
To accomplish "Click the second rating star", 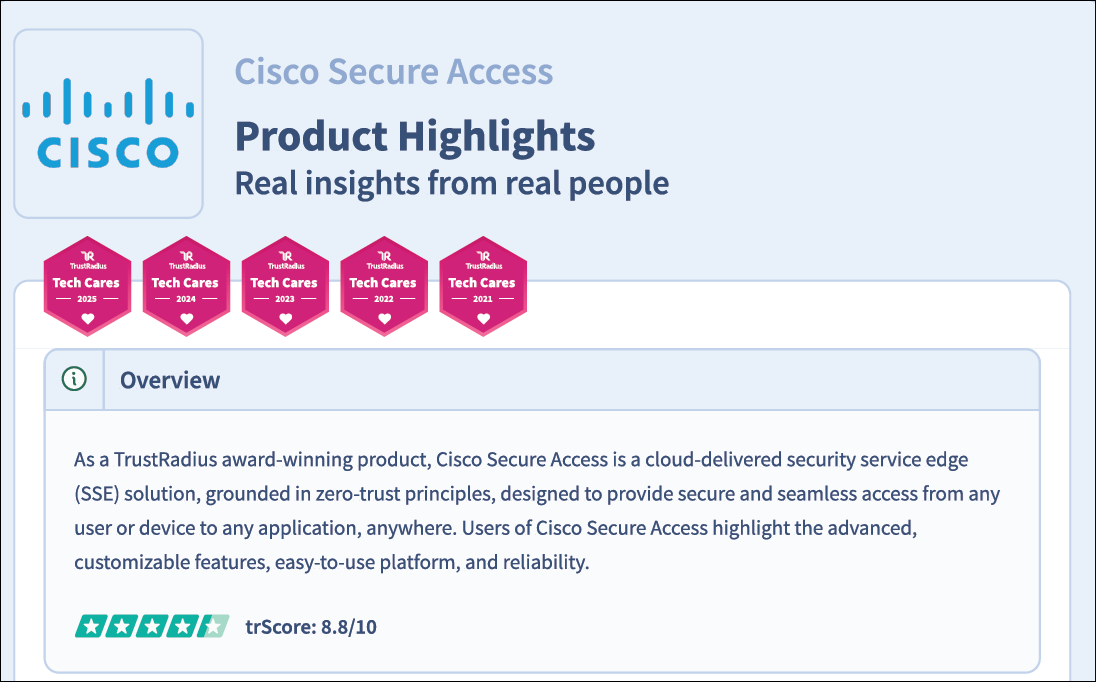I will pos(121,627).
